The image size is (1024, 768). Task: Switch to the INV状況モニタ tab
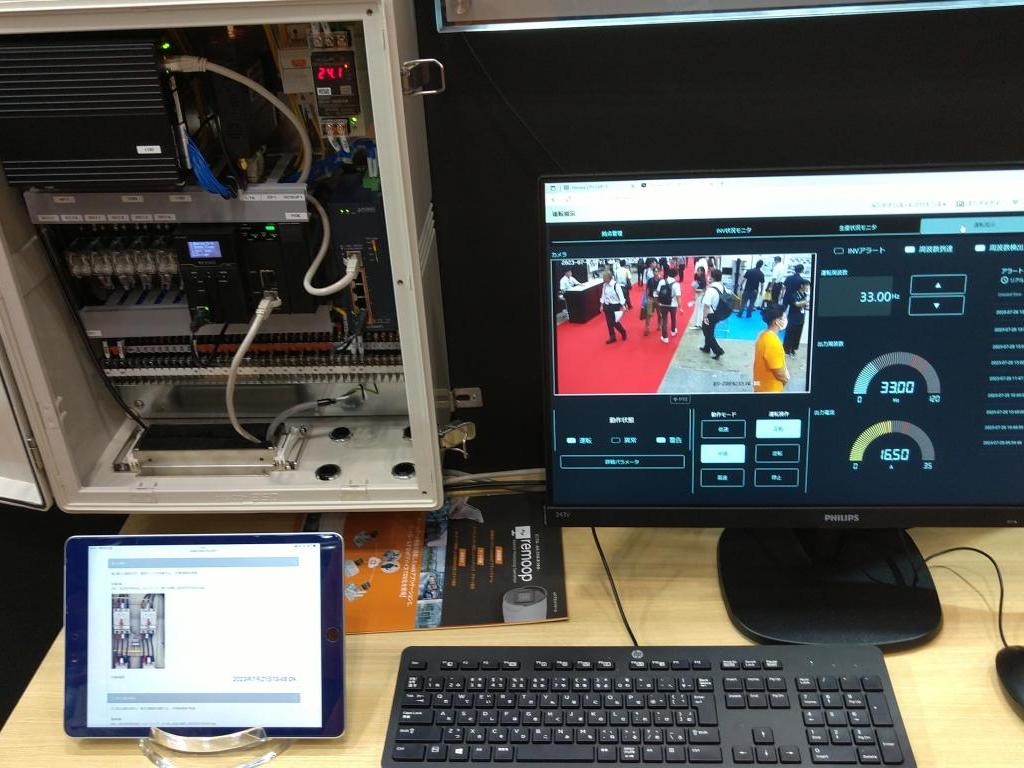tap(734, 229)
